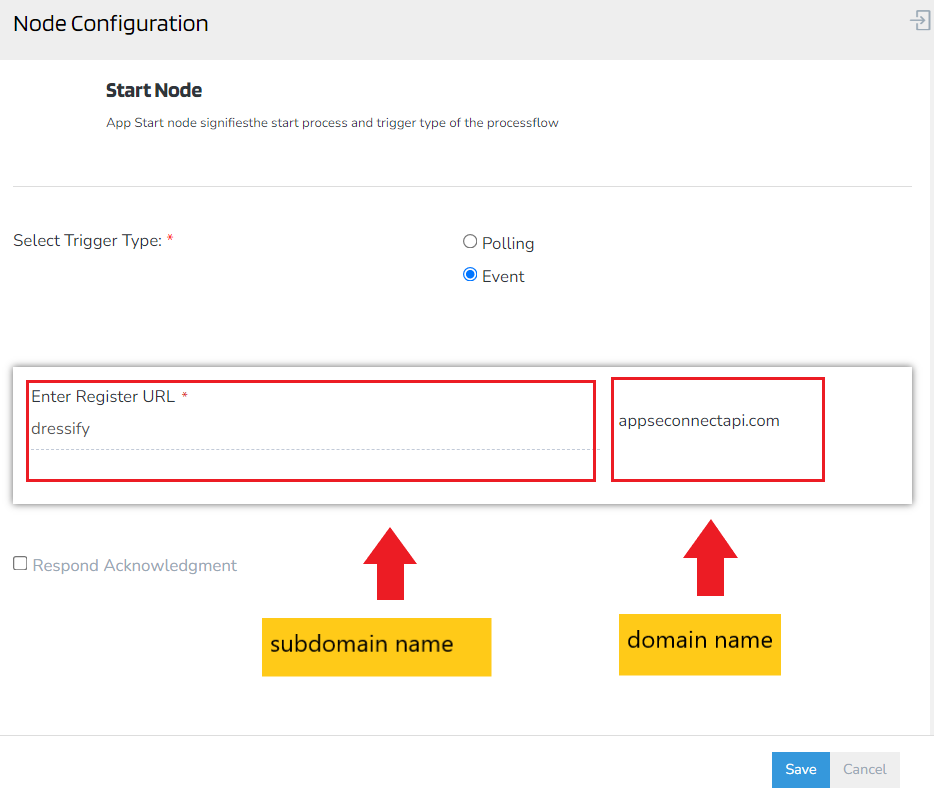Select the Polling radio button
The width and height of the screenshot is (934, 803).
click(470, 242)
